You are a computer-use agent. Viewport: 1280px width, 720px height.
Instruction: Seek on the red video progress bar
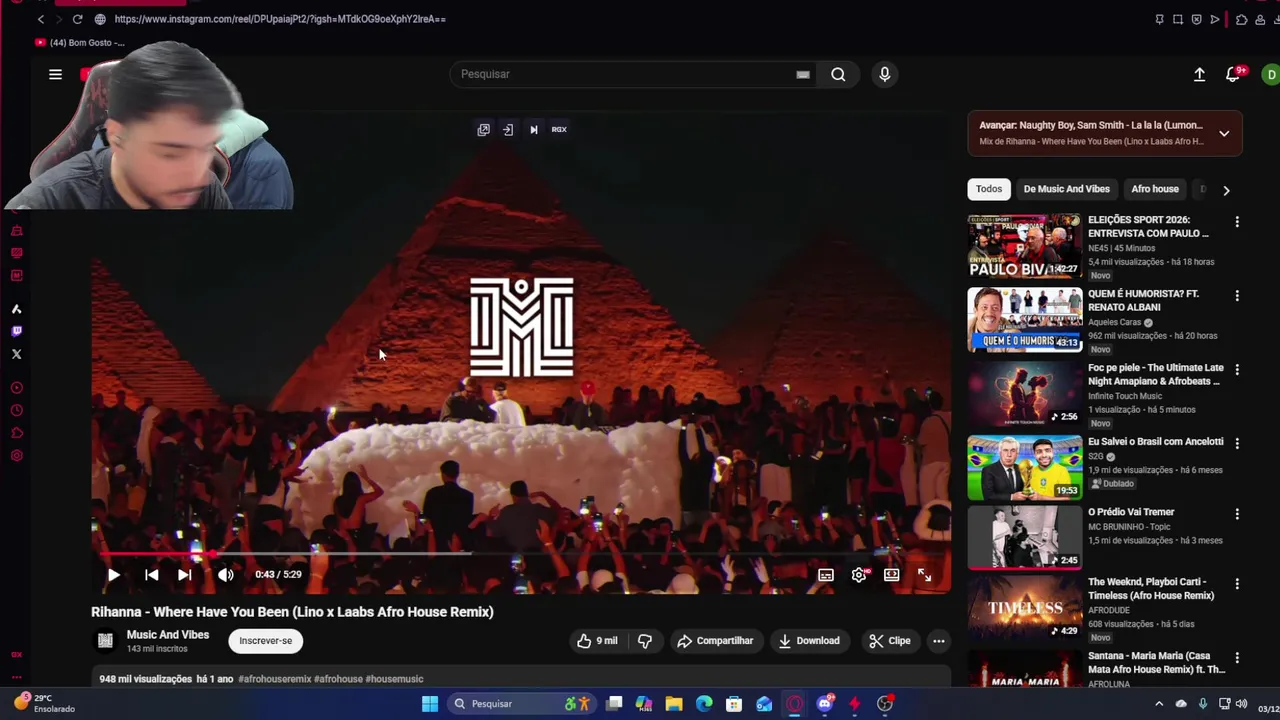[520, 553]
